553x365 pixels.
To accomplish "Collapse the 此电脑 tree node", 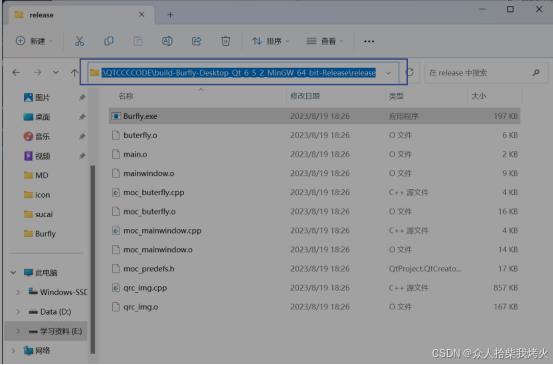I will click(x=13, y=273).
